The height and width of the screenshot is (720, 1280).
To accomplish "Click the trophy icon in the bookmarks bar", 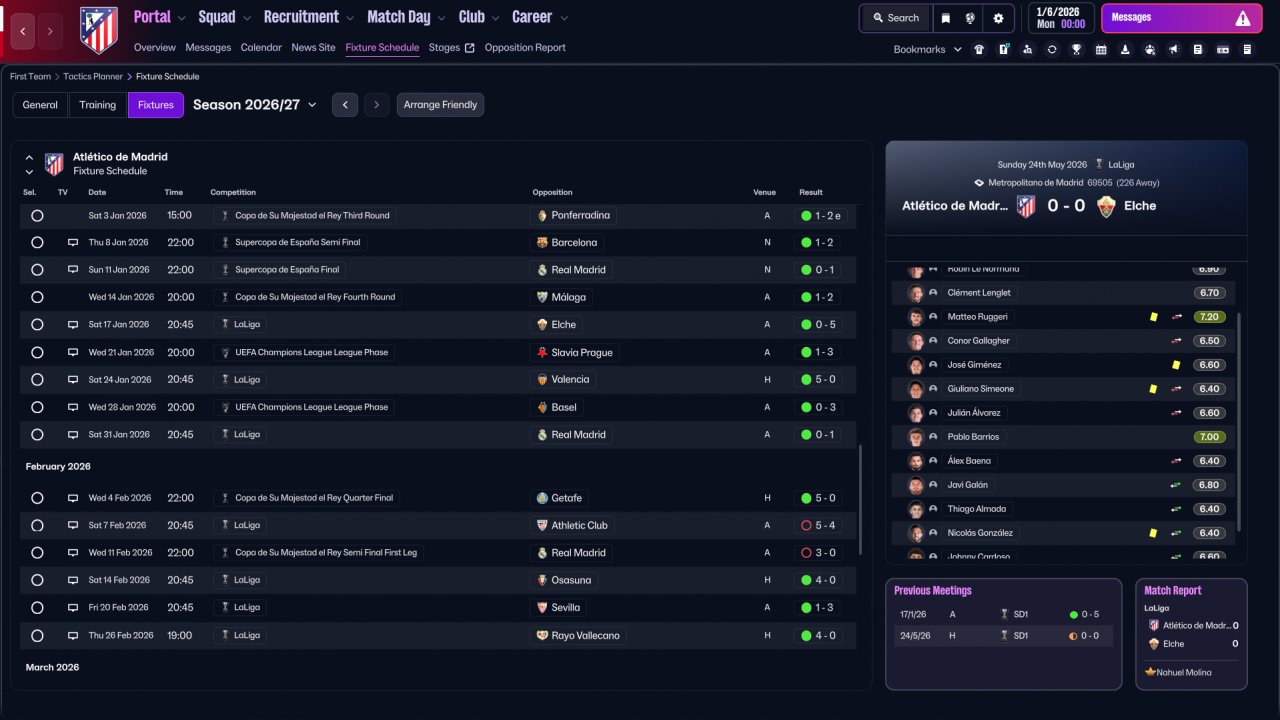I will [1076, 49].
